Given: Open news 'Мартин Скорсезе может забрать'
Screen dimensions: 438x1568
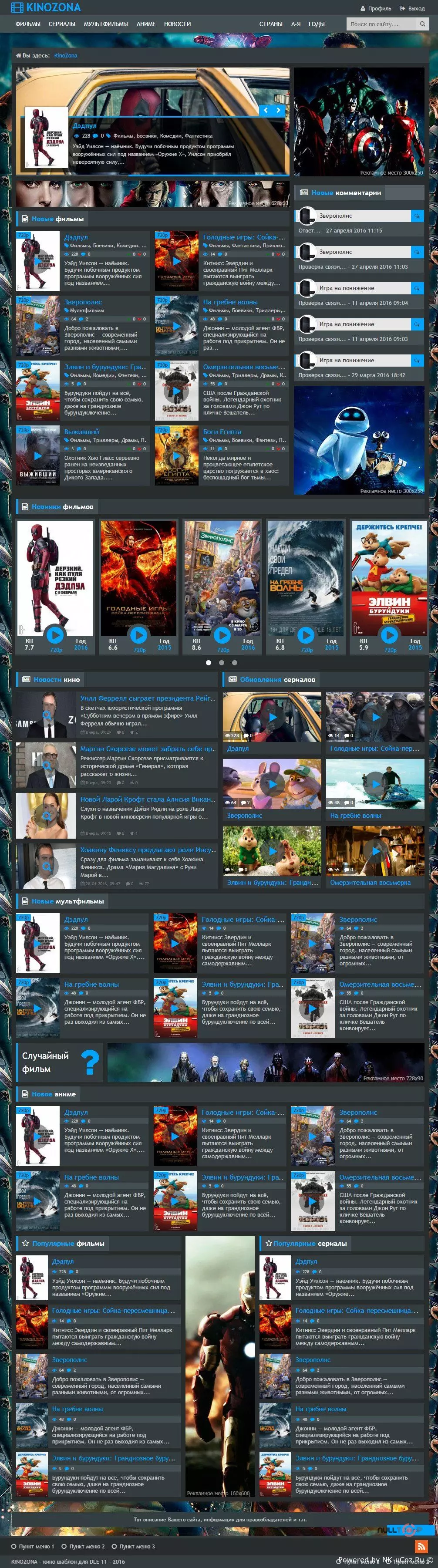Looking at the screenshot, I should 148,749.
